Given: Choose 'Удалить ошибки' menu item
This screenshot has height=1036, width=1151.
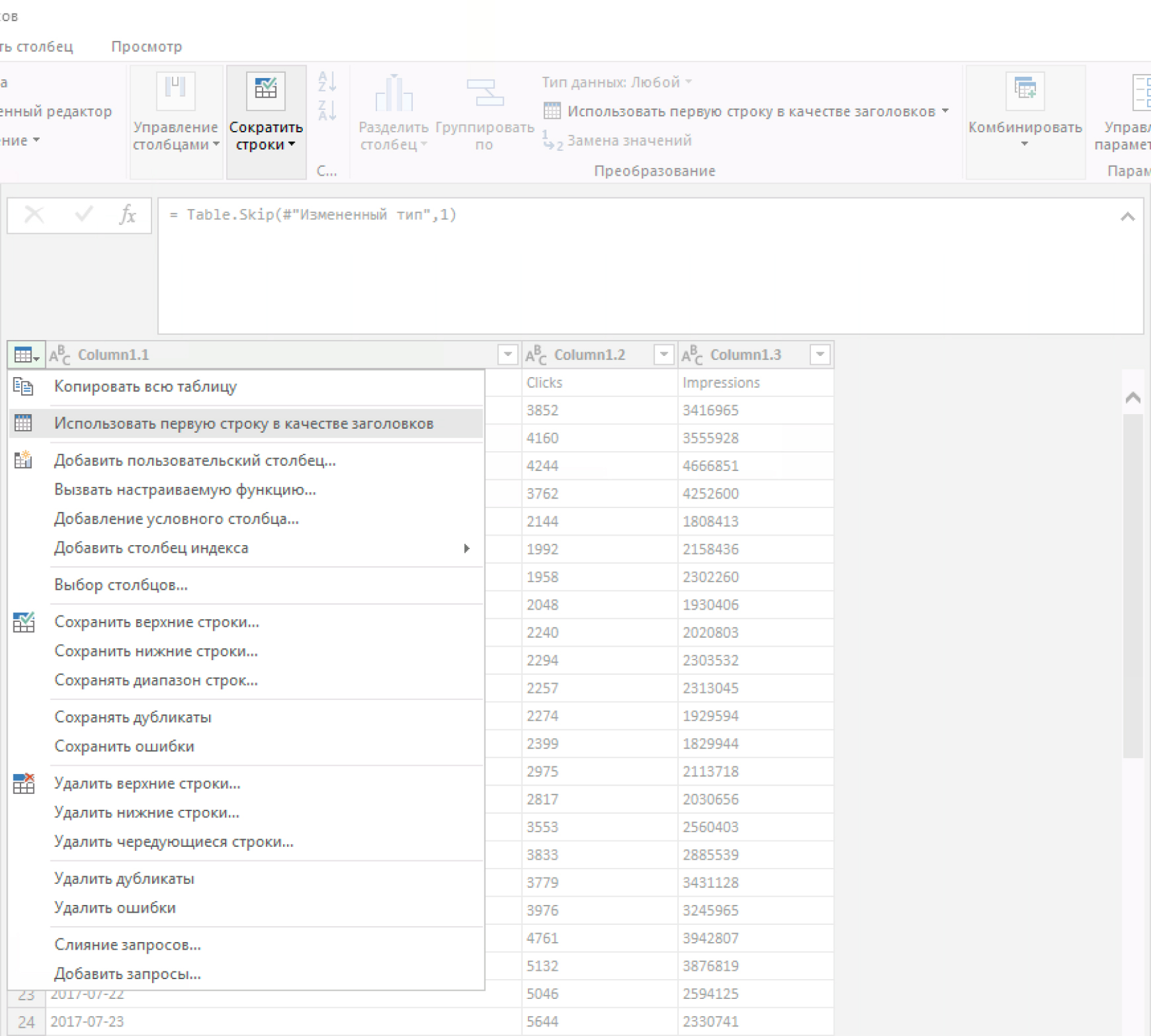Looking at the screenshot, I should coord(246,908).
